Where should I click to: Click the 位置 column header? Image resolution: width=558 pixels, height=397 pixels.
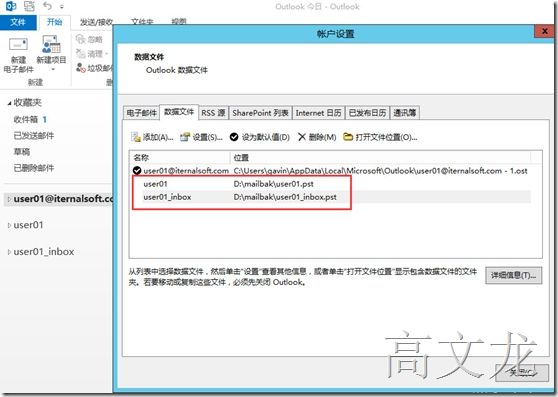(x=380, y=157)
